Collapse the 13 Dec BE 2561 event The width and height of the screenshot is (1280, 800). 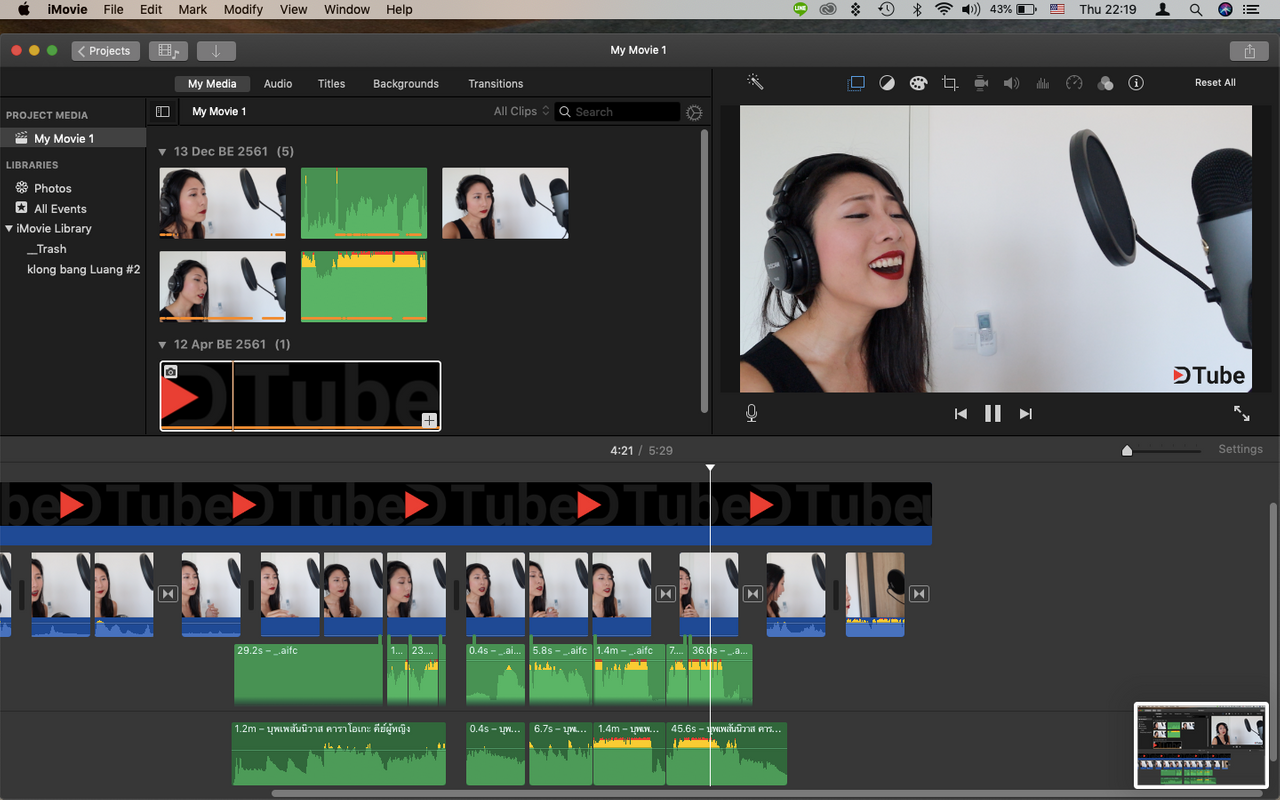point(163,152)
